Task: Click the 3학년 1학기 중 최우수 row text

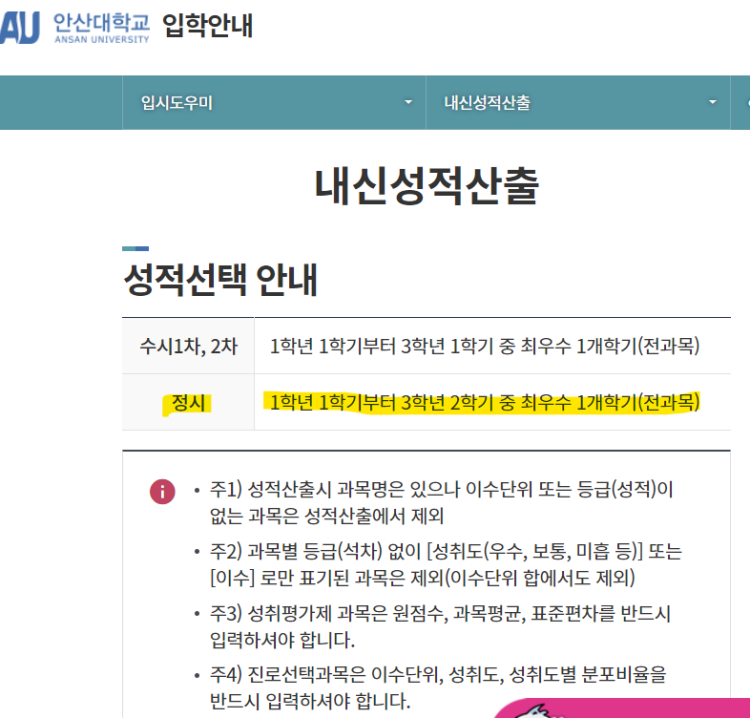Action: [485, 345]
